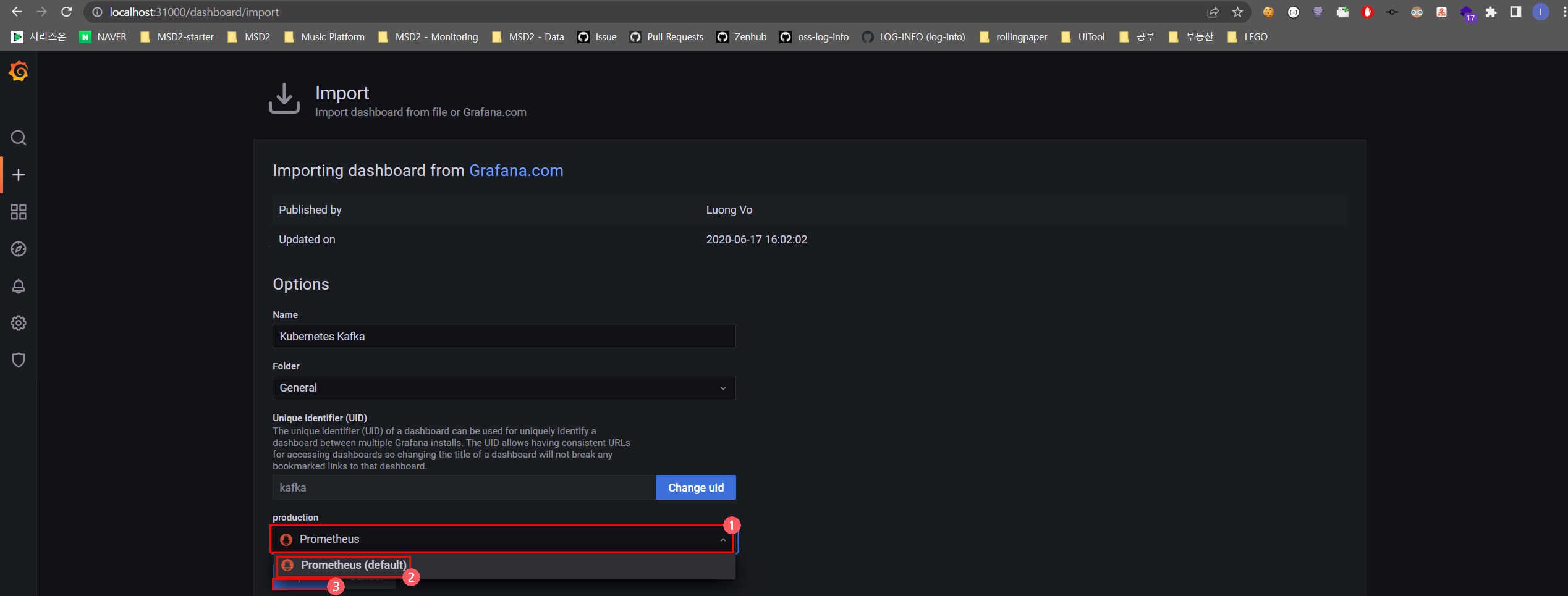Open the Chrome profile avatar

(1541, 12)
